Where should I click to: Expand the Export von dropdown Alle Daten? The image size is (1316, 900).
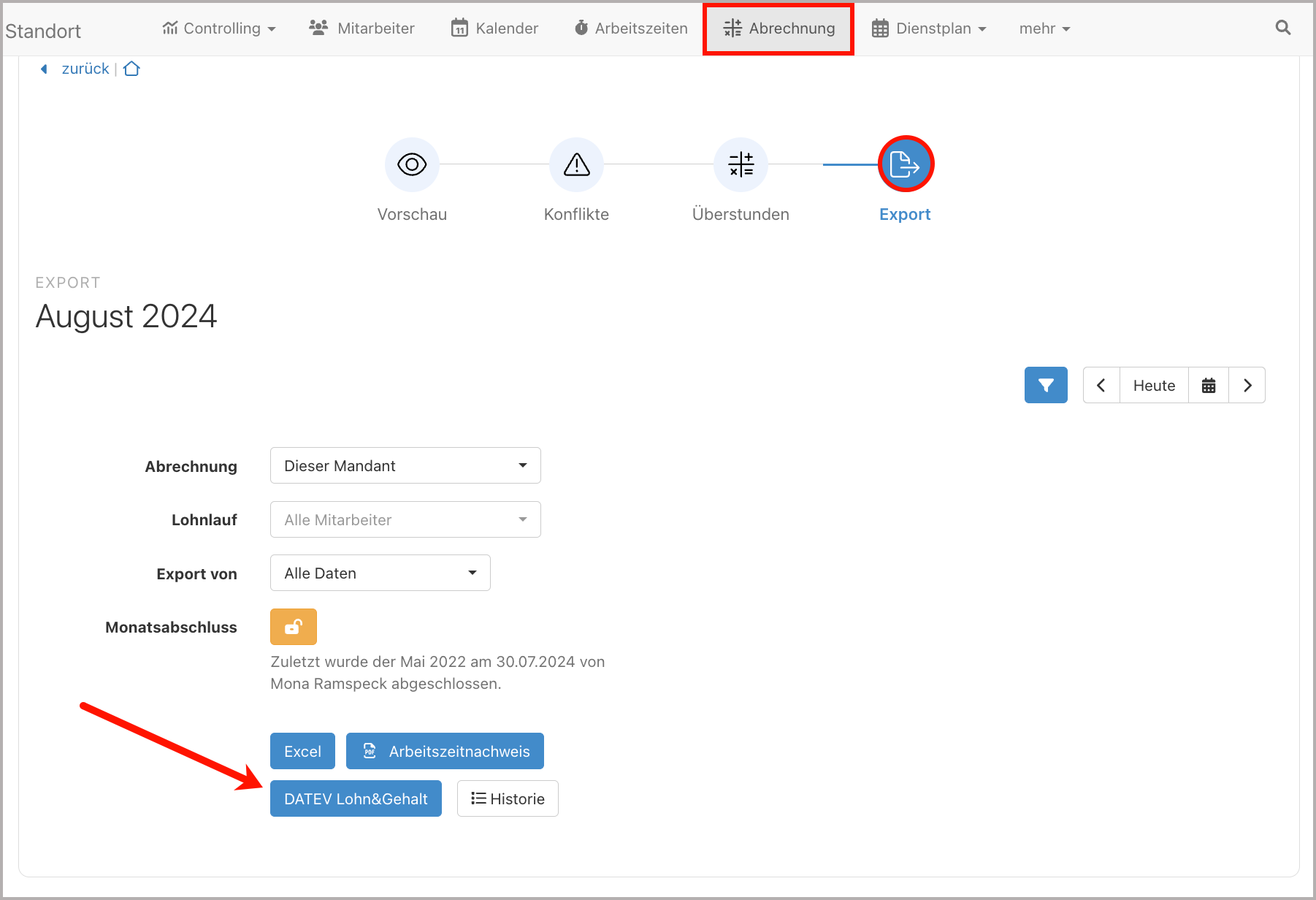coord(380,573)
